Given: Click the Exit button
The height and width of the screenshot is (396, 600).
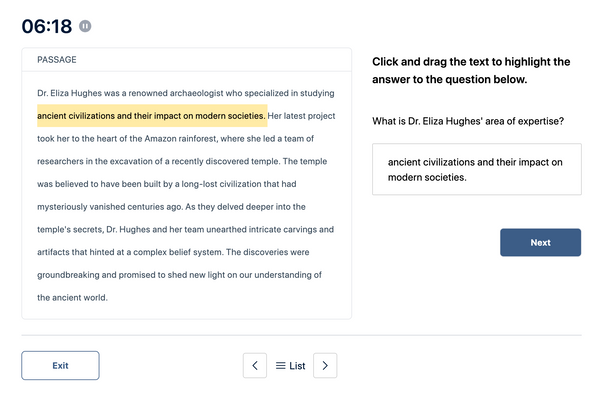Looking at the screenshot, I should pos(60,365).
